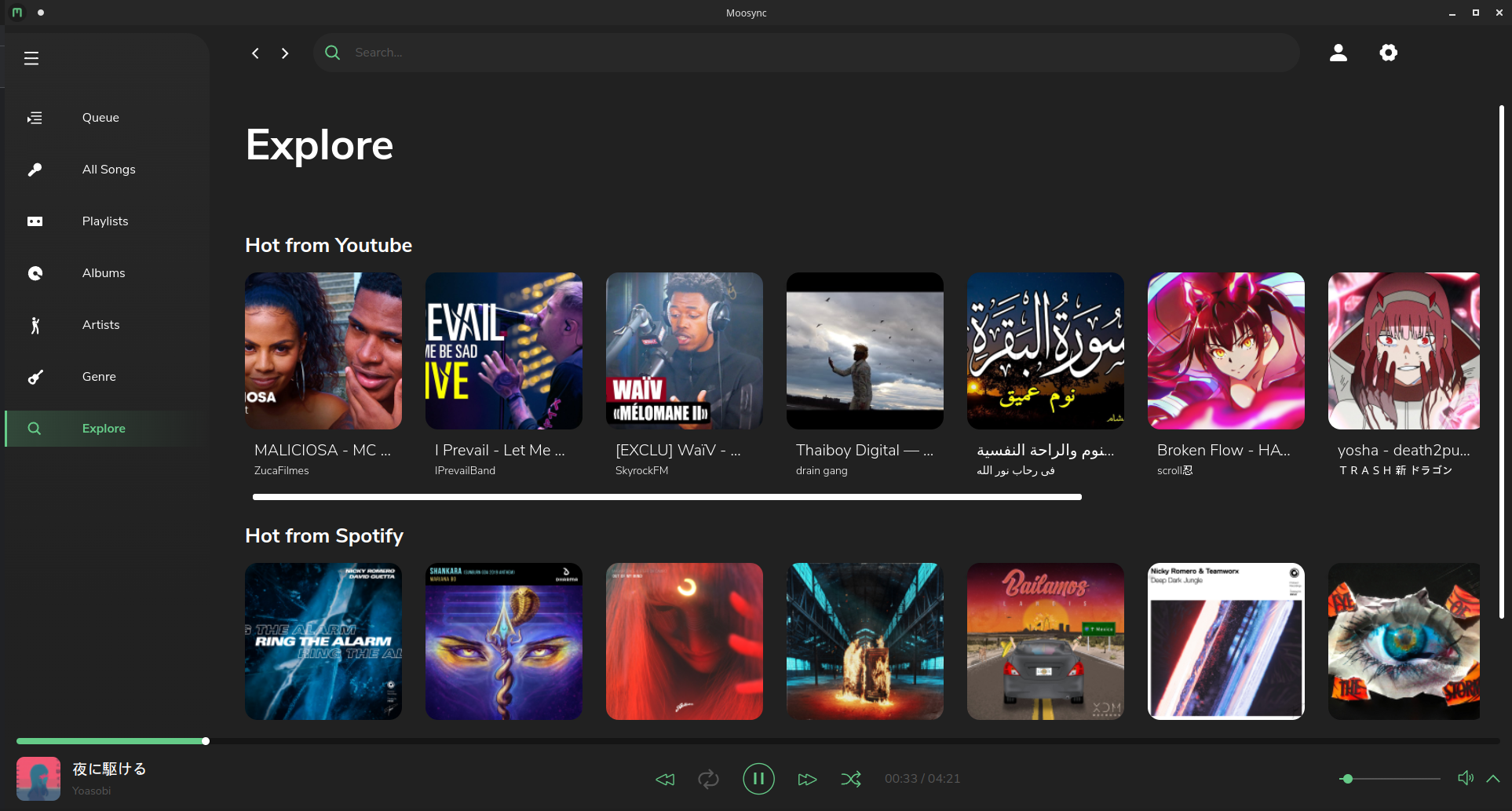1512x811 pixels.
Task: Toggle repeat mode
Action: point(708,779)
